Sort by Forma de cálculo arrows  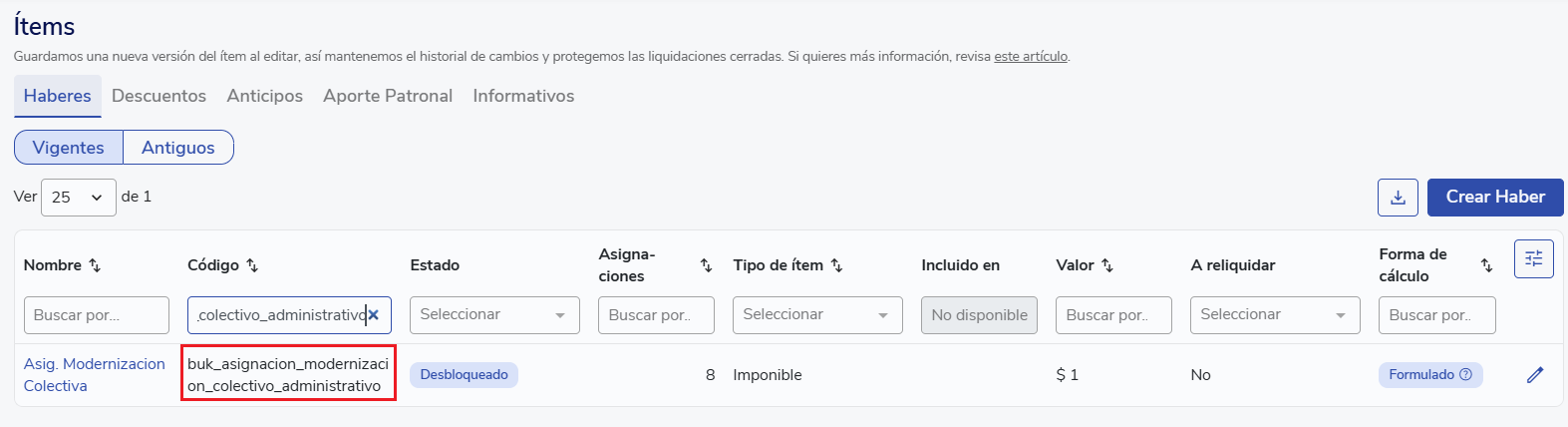[x=1486, y=265]
